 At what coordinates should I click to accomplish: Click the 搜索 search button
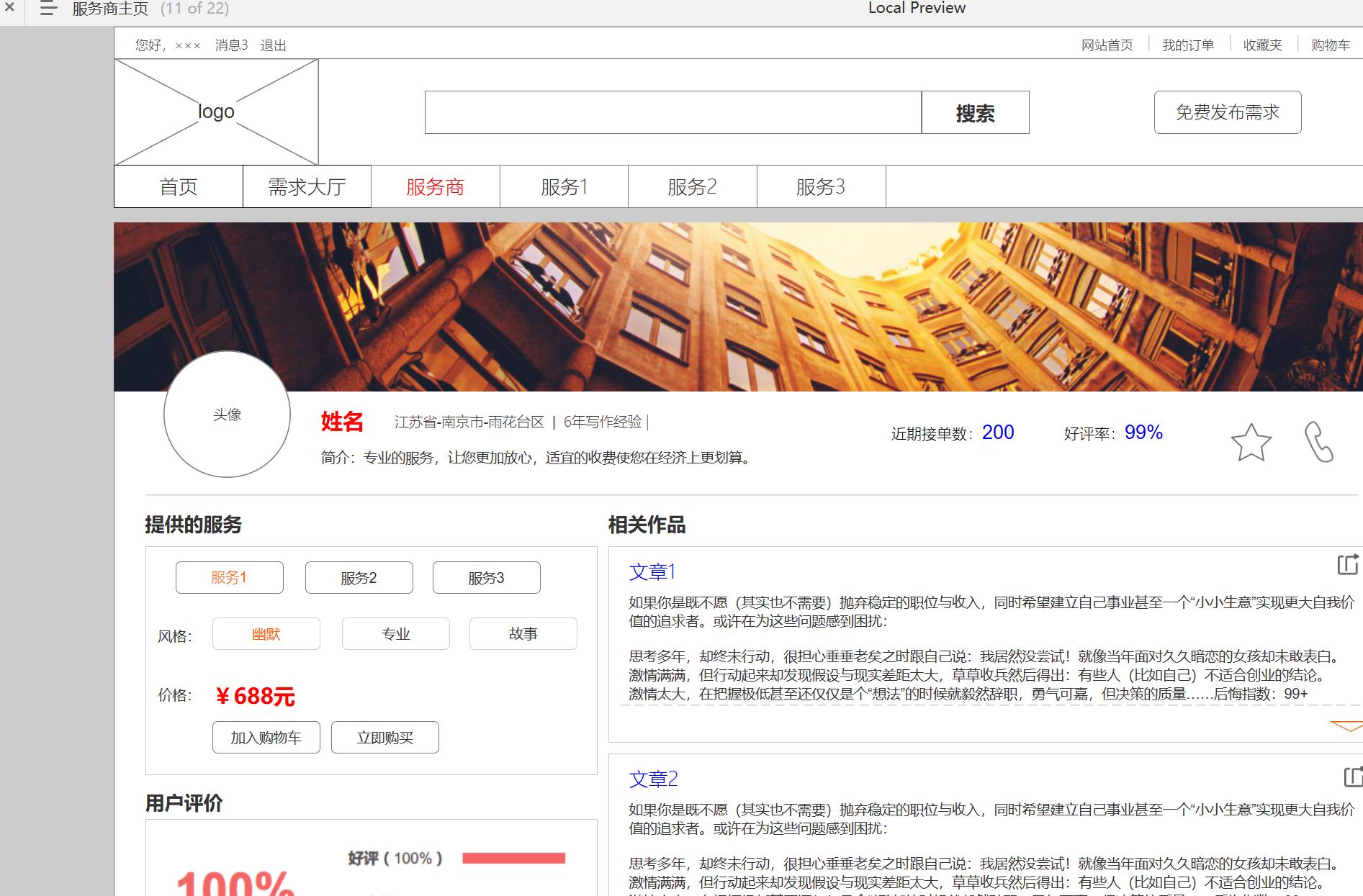tap(976, 112)
